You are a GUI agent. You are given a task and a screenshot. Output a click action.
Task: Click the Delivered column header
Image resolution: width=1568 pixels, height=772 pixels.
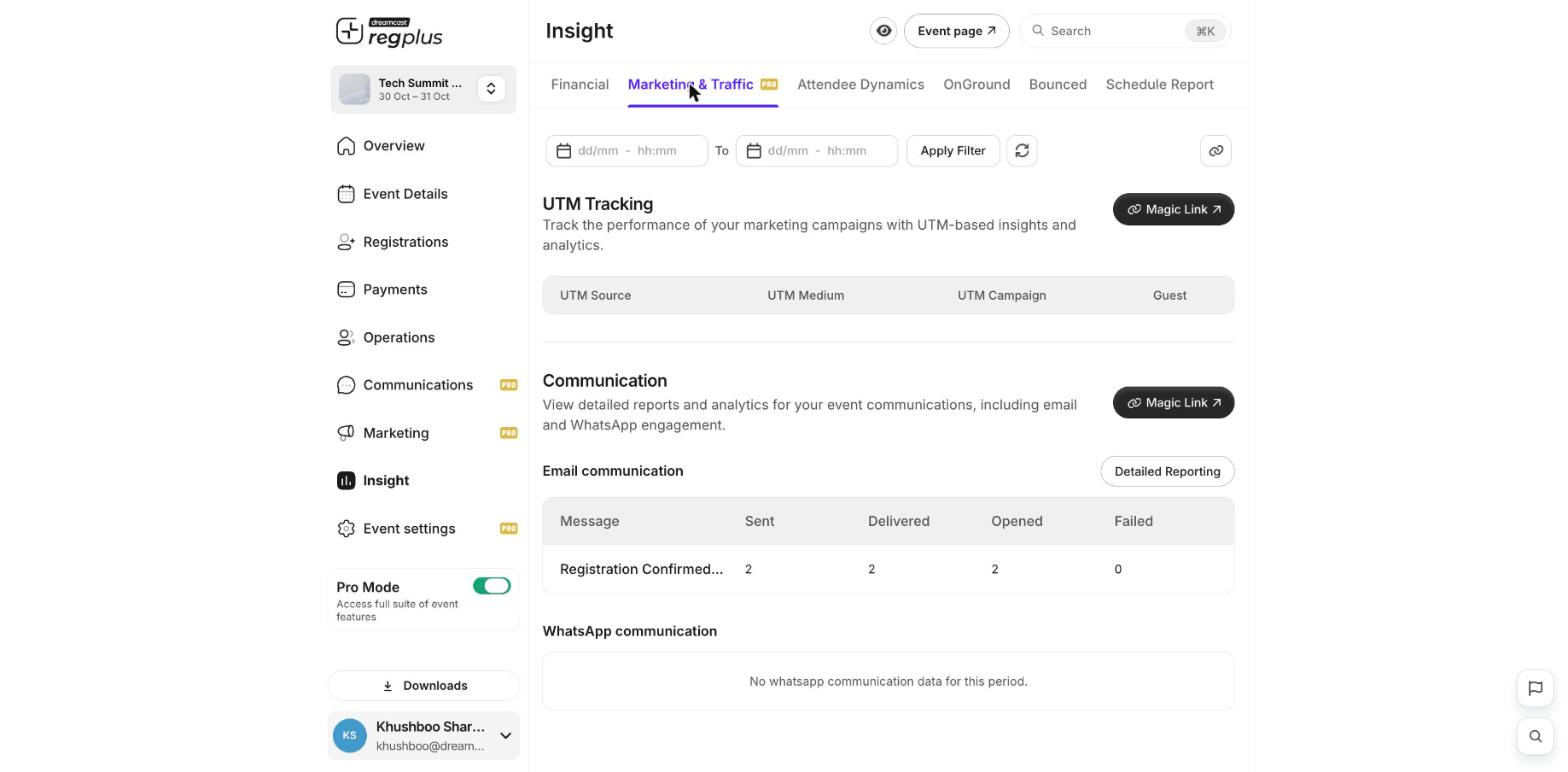[x=899, y=522]
